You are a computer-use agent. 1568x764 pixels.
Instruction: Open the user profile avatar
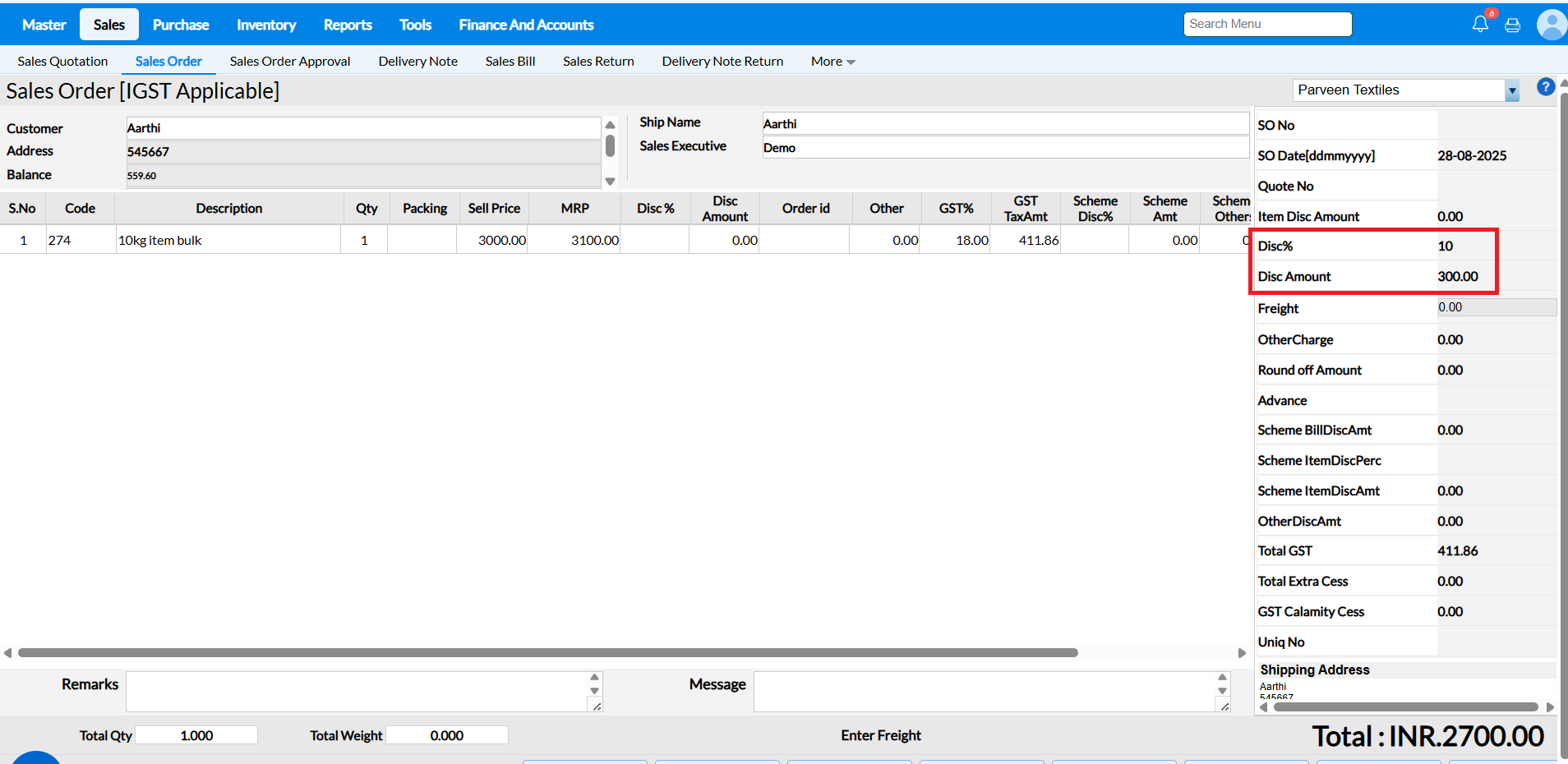(x=1551, y=25)
